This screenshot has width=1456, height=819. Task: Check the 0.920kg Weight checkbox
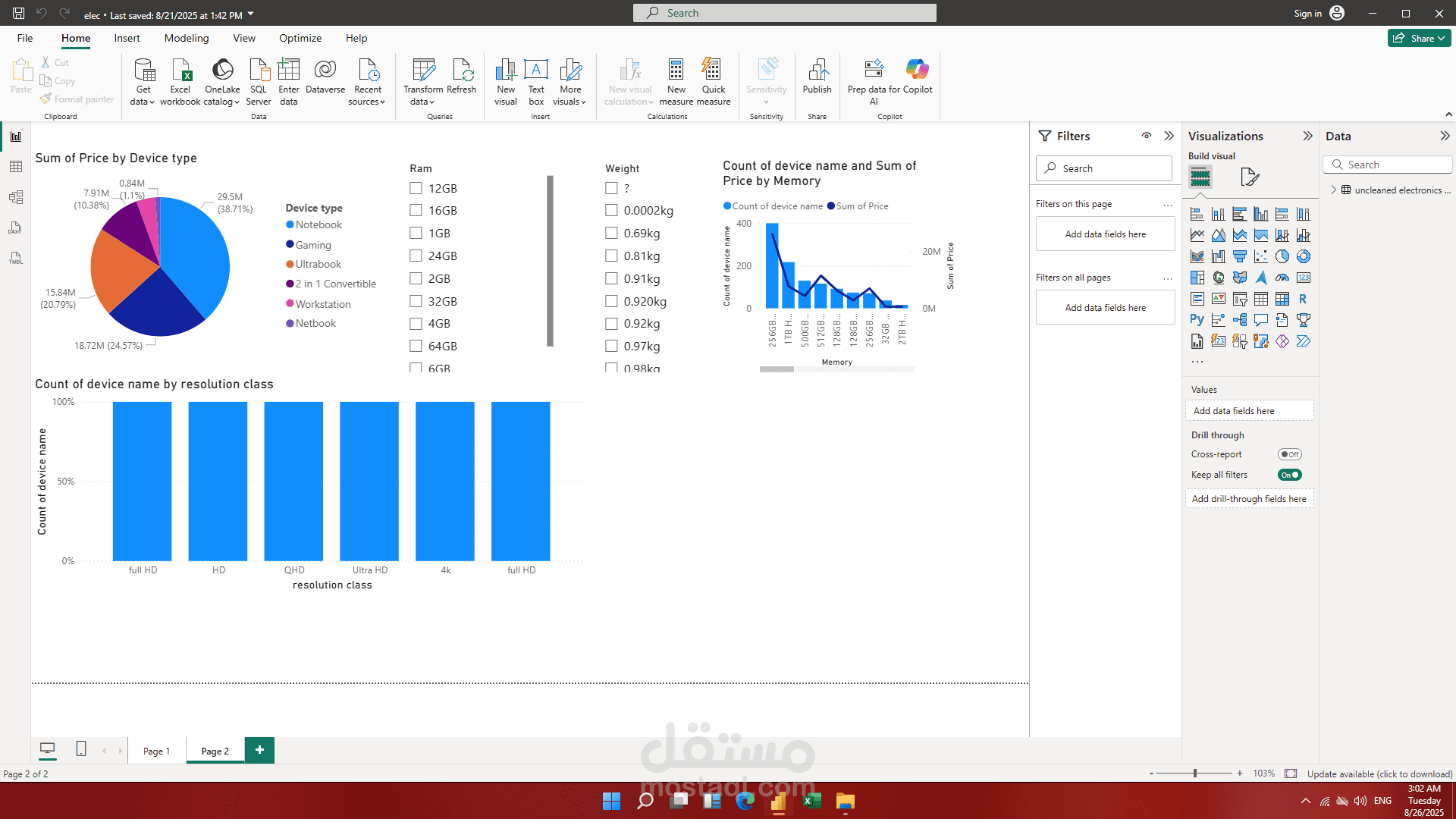611,301
